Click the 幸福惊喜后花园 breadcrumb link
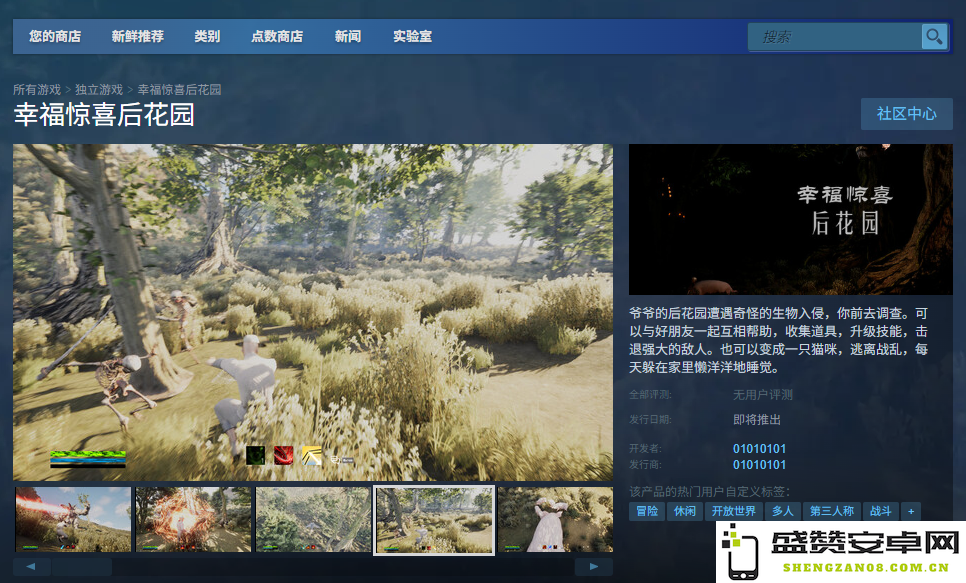The width and height of the screenshot is (966, 583). point(179,89)
